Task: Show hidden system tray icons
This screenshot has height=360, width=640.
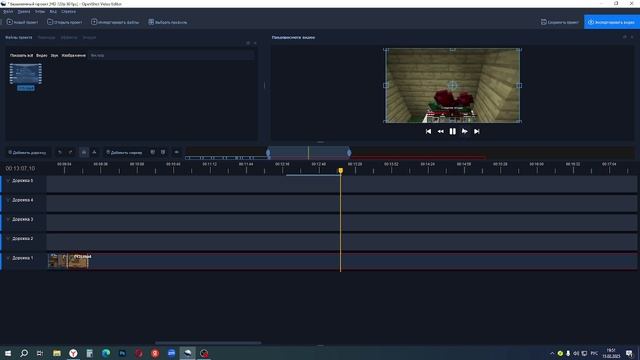Action: point(552,353)
